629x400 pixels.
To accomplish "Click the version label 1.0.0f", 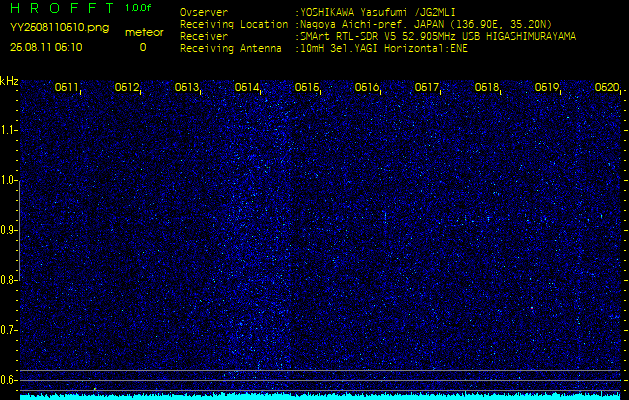I will [x=138, y=8].
